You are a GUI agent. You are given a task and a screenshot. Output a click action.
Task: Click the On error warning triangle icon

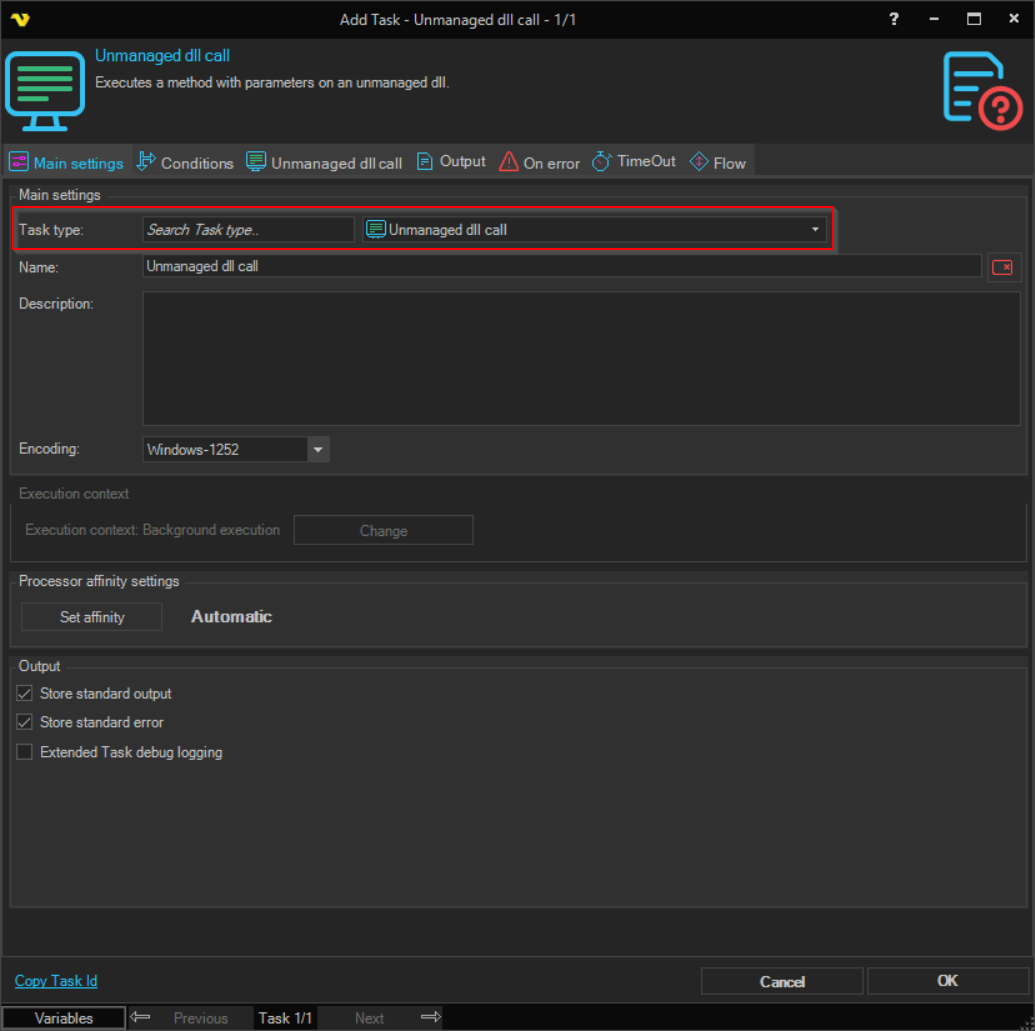[509, 162]
